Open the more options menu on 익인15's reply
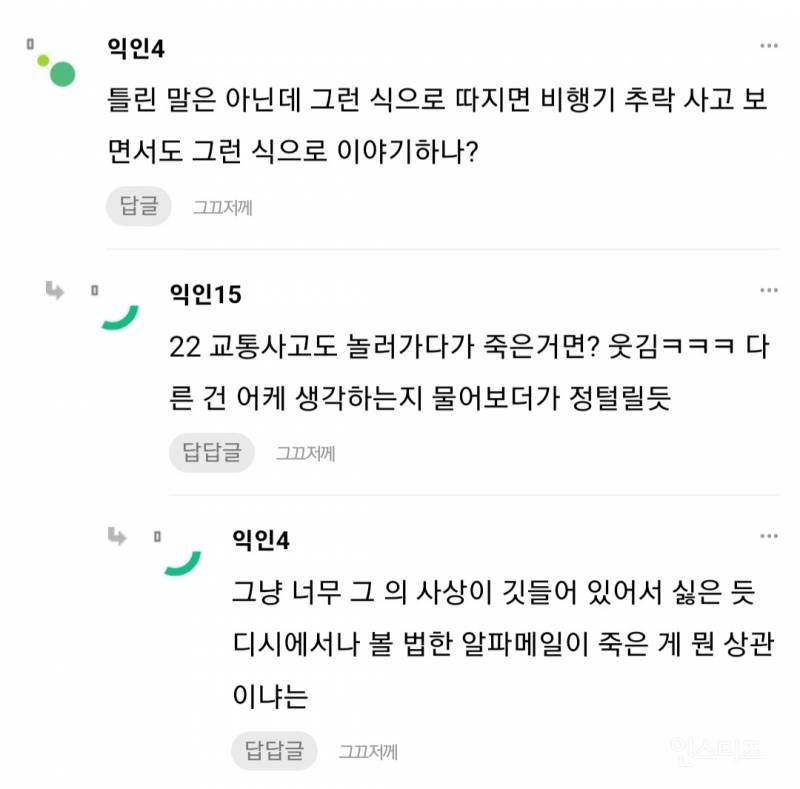800x789 pixels. point(768,290)
